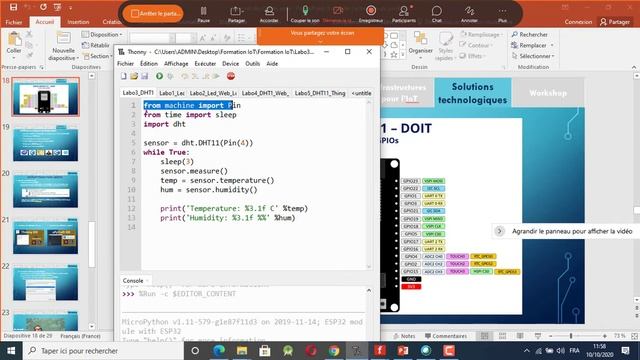640x360 pixels.
Task: Click Partager icon in meeting control bar
Action: pos(236,14)
